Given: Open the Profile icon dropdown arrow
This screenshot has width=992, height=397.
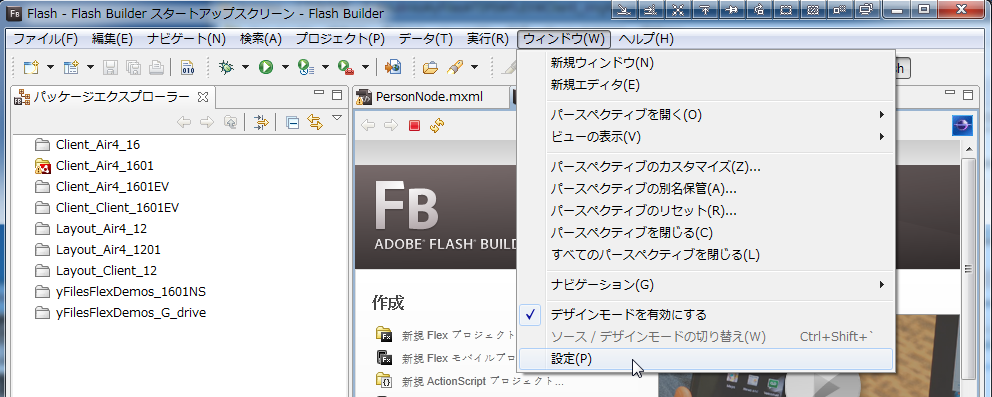Looking at the screenshot, I should click(325, 67).
